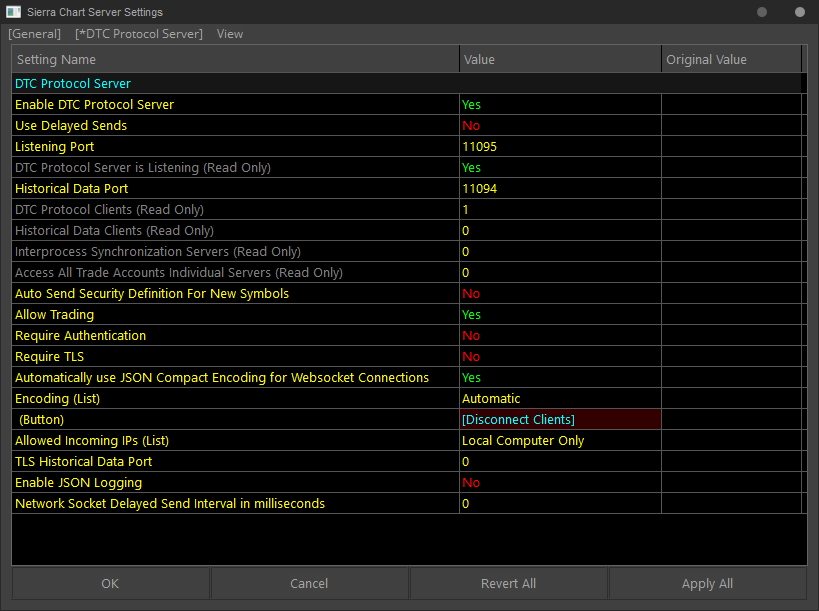Open the View menu

[x=230, y=34]
